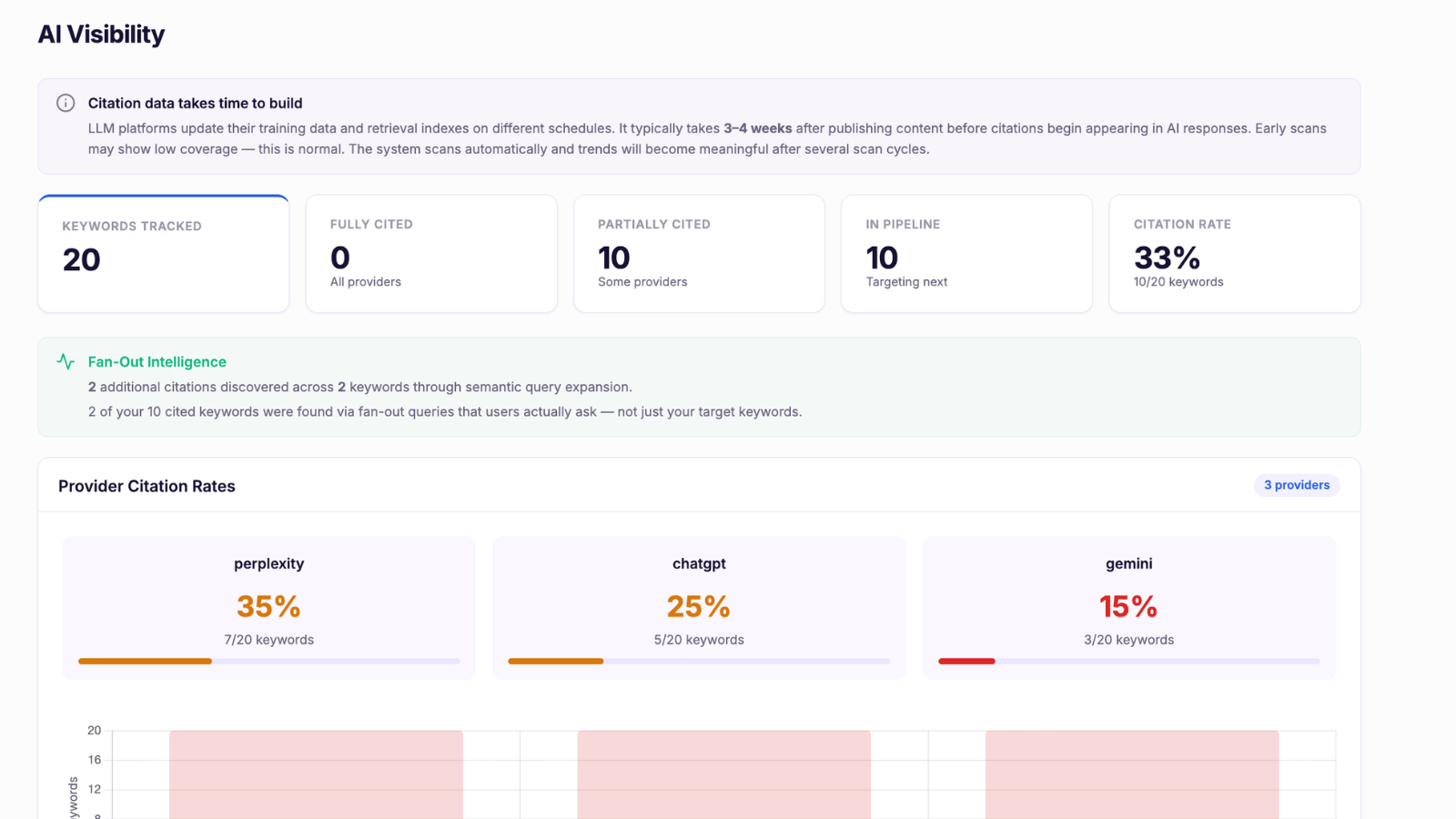
Task: Click the "3/20 keywords" label
Action: (1128, 640)
